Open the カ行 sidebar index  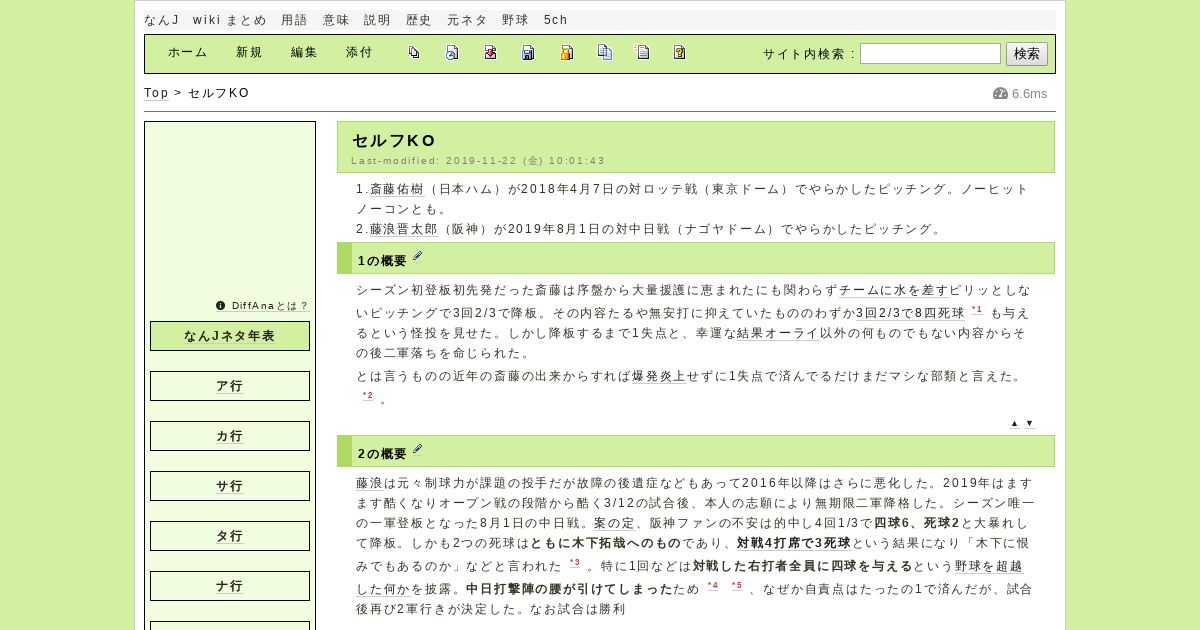(x=230, y=436)
